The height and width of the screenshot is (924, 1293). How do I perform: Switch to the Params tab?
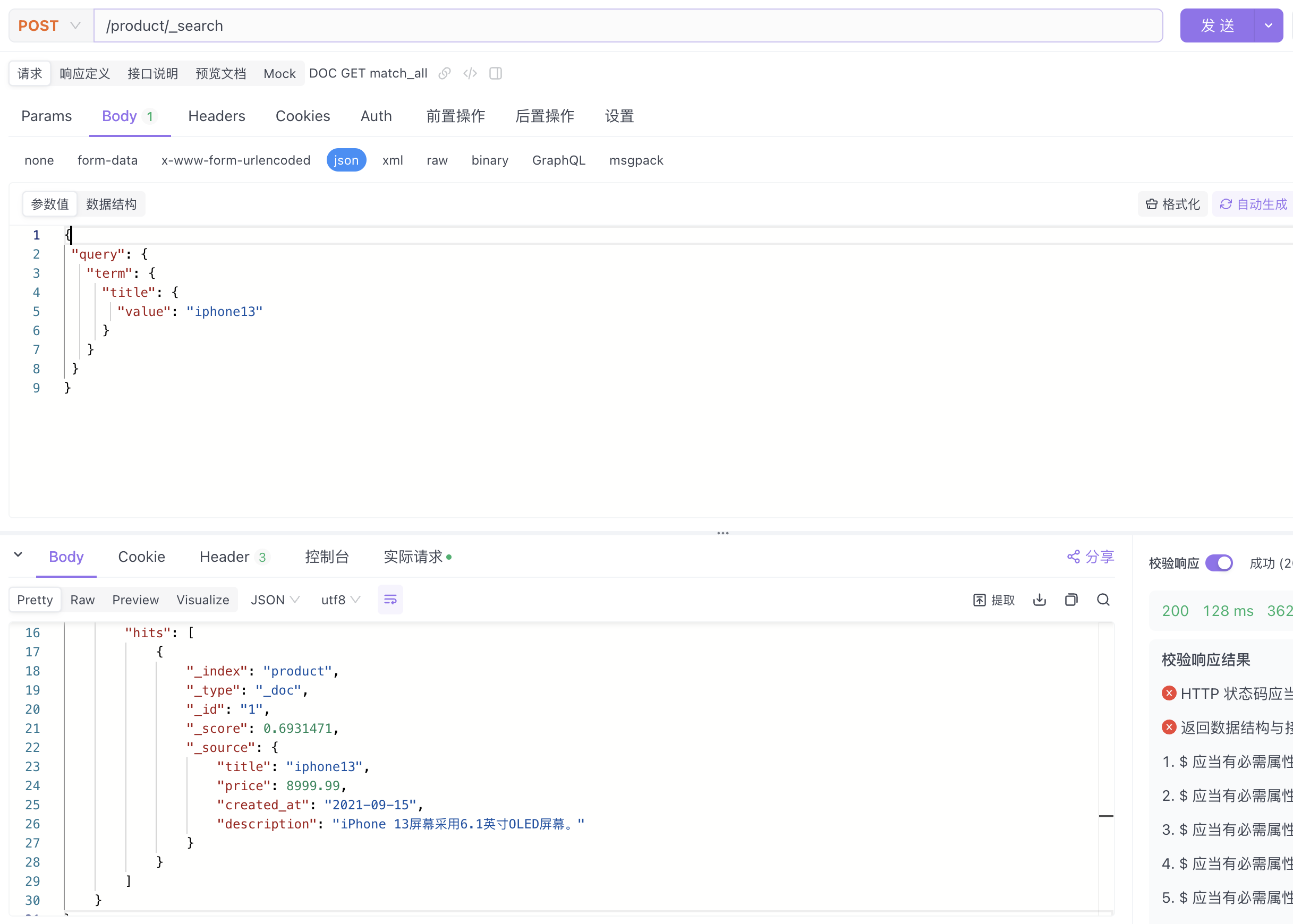pyautogui.click(x=47, y=116)
